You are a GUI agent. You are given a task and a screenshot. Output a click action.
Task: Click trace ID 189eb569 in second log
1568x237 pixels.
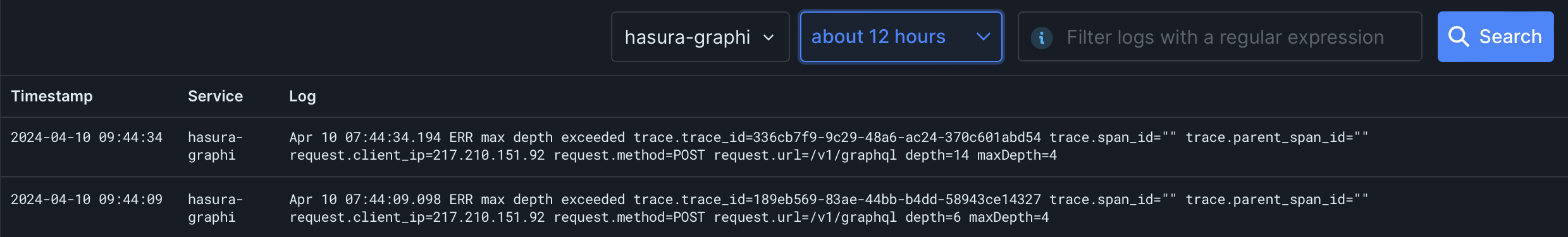click(x=837, y=200)
